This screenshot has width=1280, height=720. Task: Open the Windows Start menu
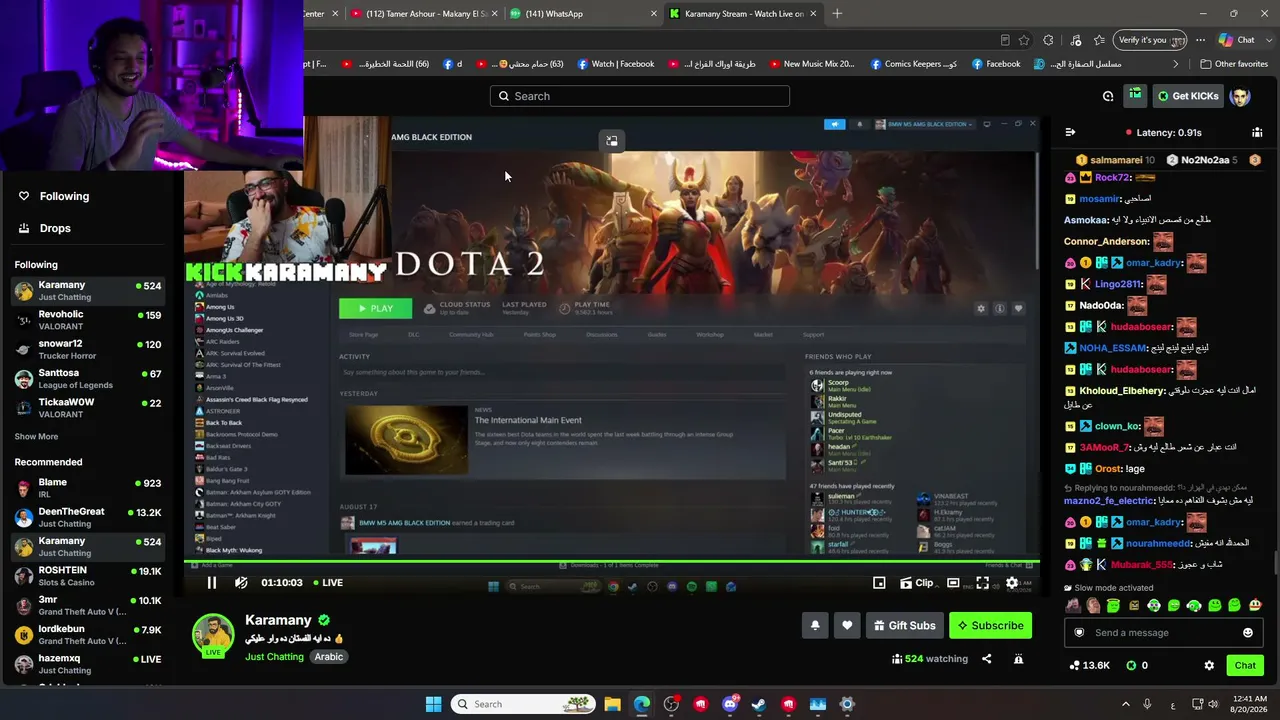433,704
